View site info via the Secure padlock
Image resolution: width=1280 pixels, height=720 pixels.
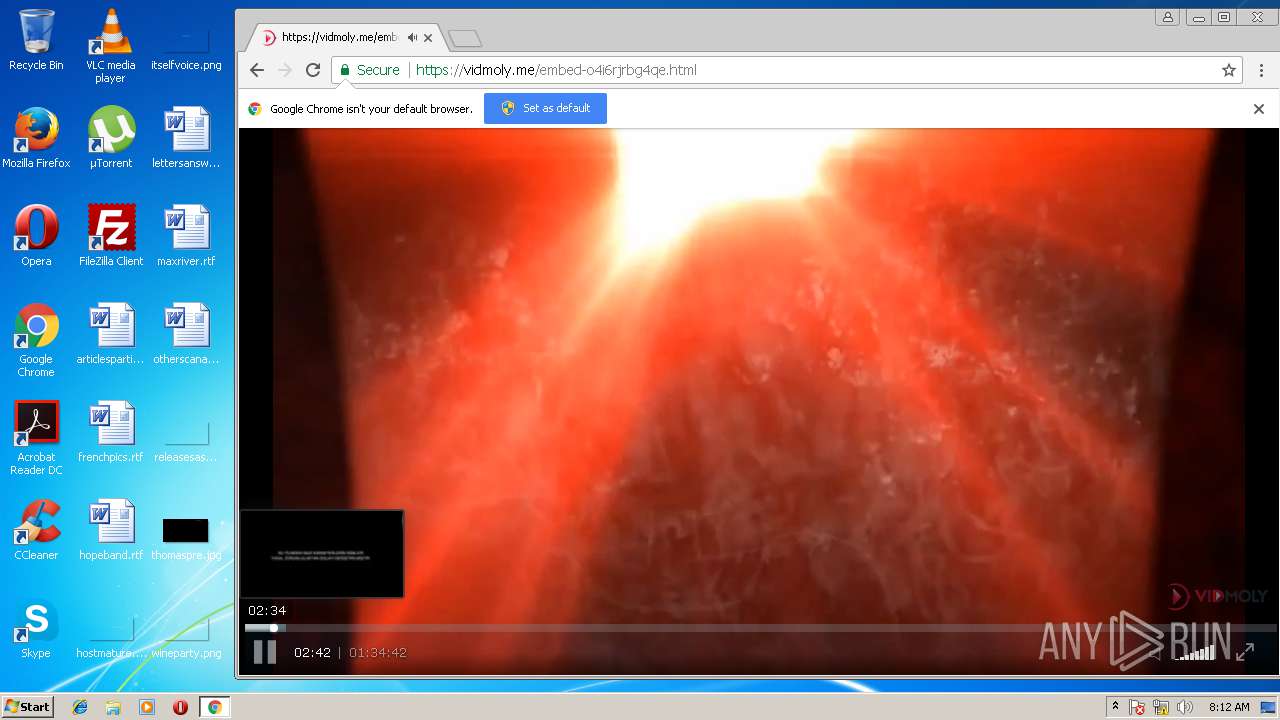pyautogui.click(x=369, y=70)
